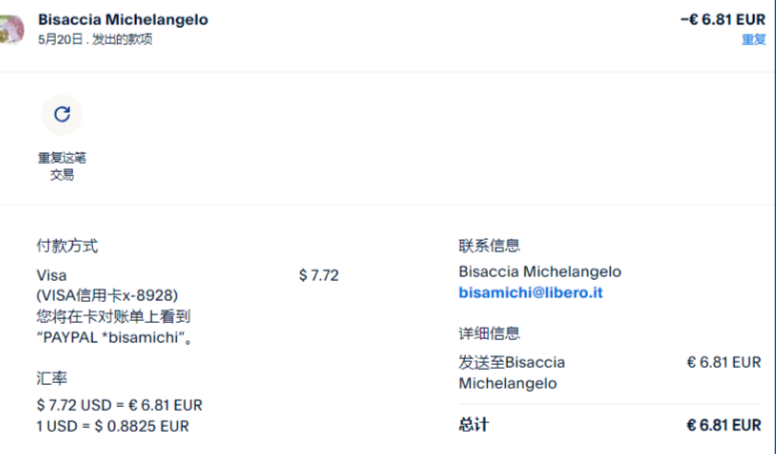Click the circular repeat transaction icon
The image size is (776, 454).
(x=61, y=115)
